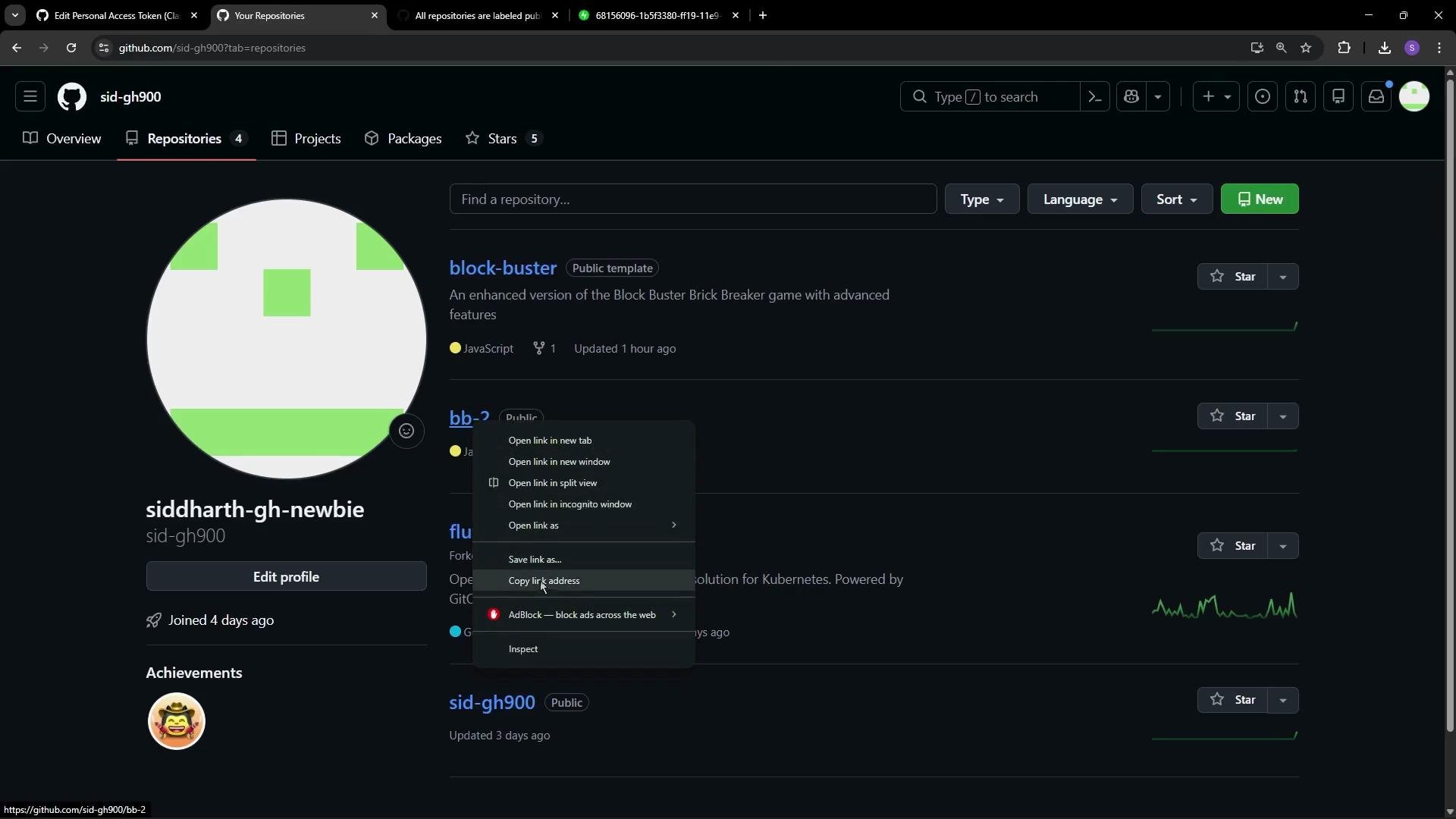1456x819 pixels.
Task: Expand the Open link as submenu
Action: click(583, 525)
